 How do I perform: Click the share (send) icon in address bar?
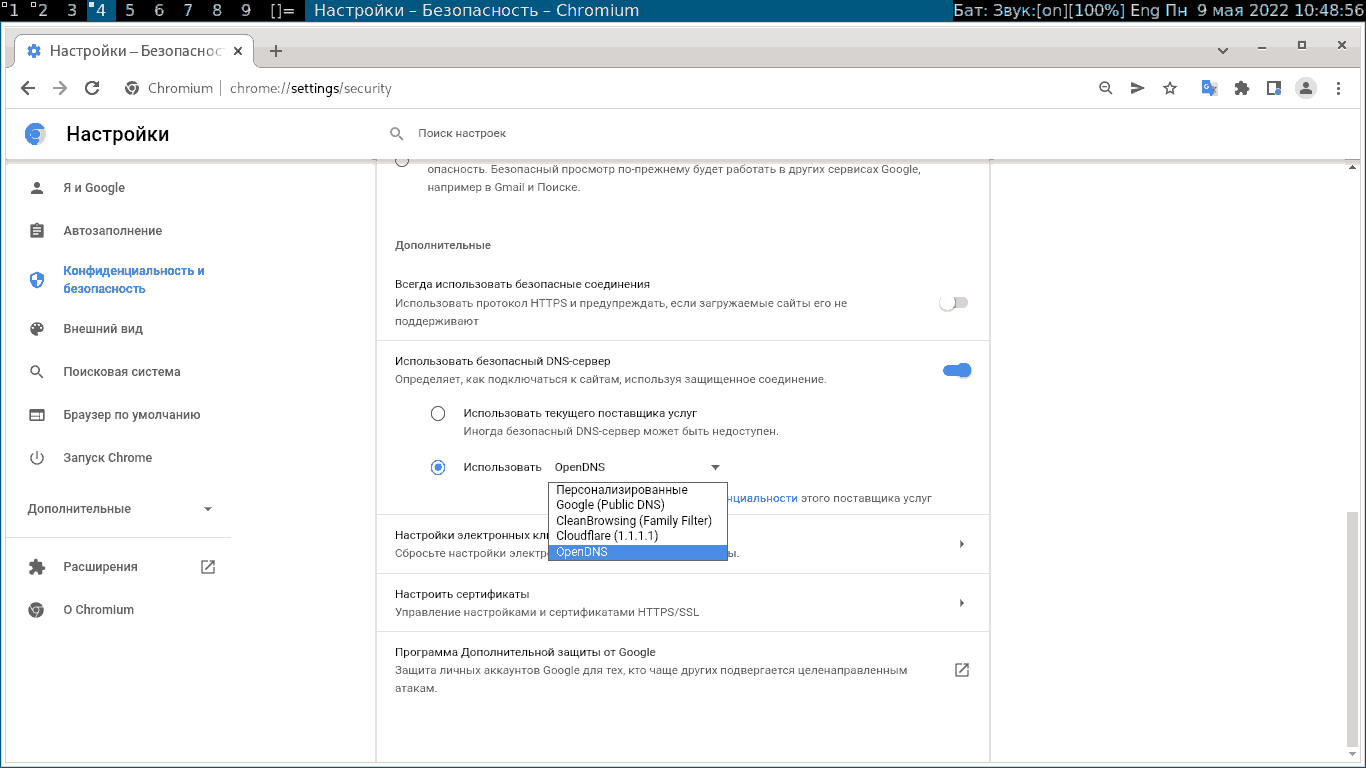coord(1137,88)
